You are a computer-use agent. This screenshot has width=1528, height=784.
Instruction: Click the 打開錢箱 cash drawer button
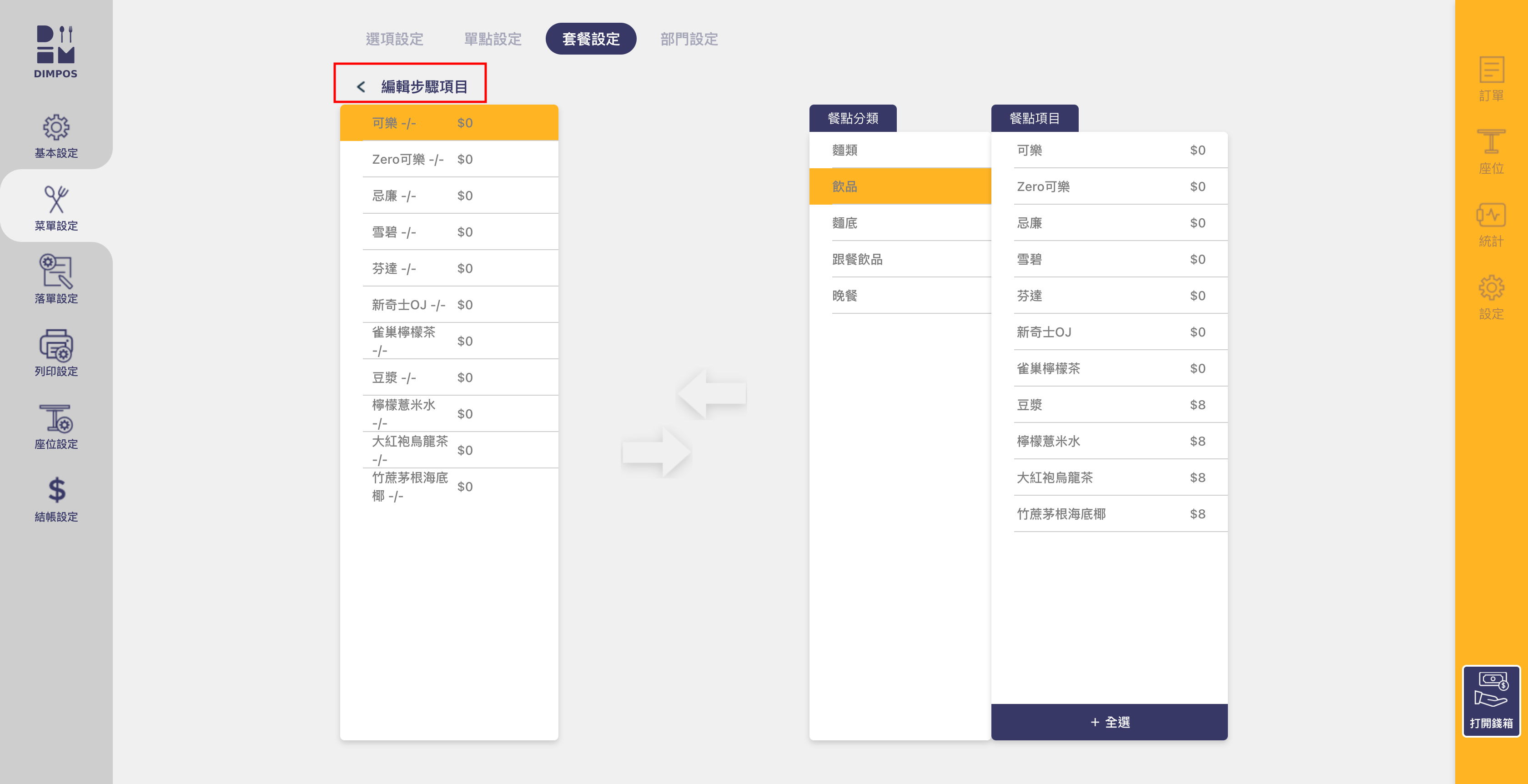[x=1491, y=700]
